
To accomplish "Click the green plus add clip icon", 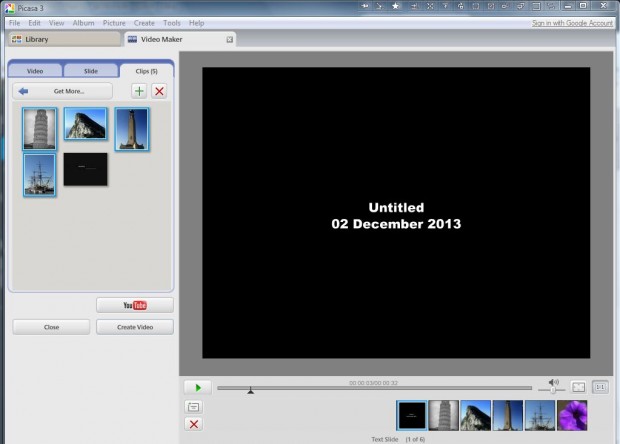I will click(x=138, y=91).
